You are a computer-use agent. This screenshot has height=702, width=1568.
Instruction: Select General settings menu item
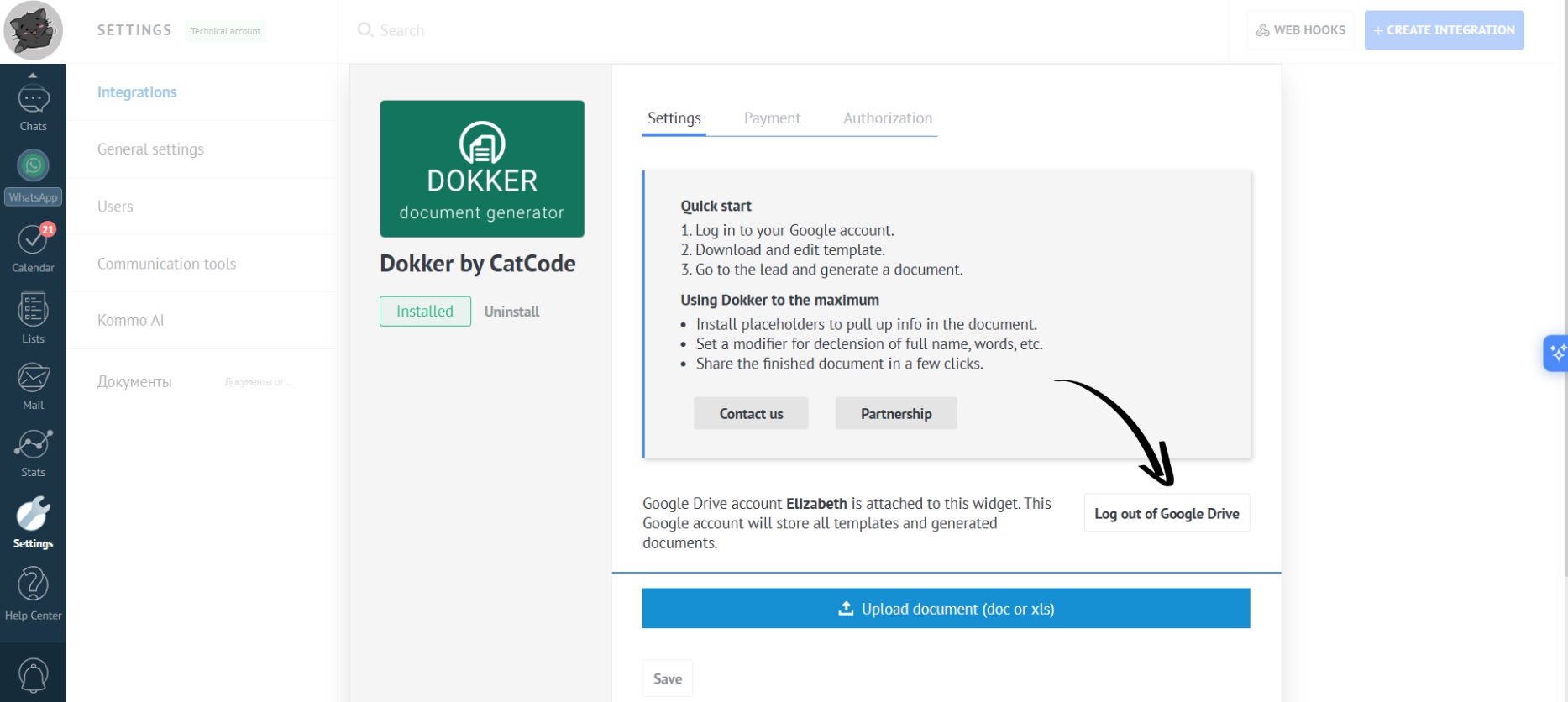click(150, 149)
